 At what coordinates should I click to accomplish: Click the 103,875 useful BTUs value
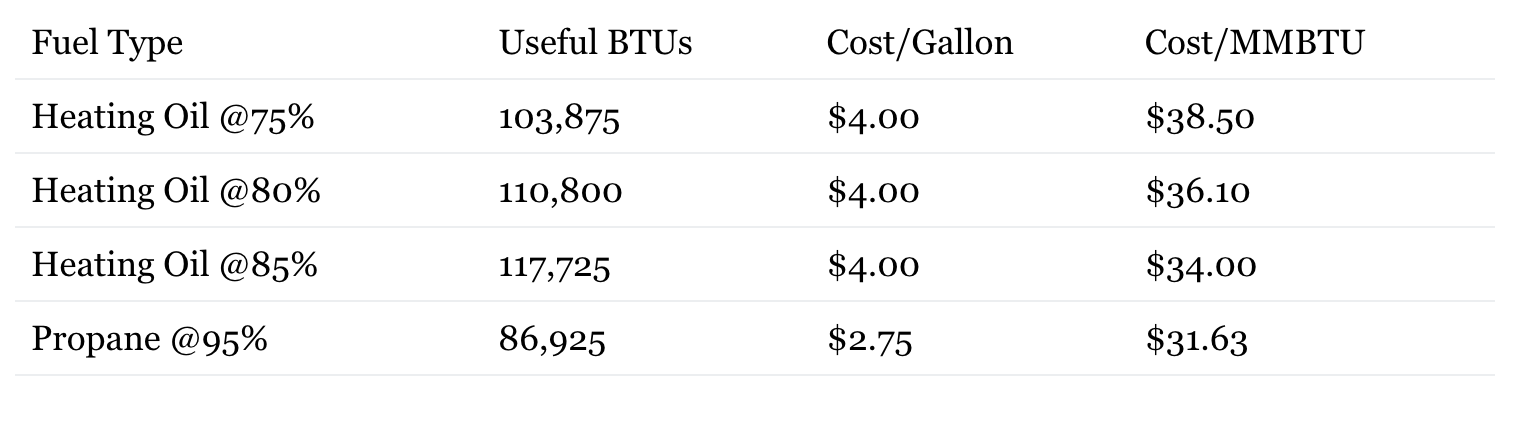tap(559, 119)
